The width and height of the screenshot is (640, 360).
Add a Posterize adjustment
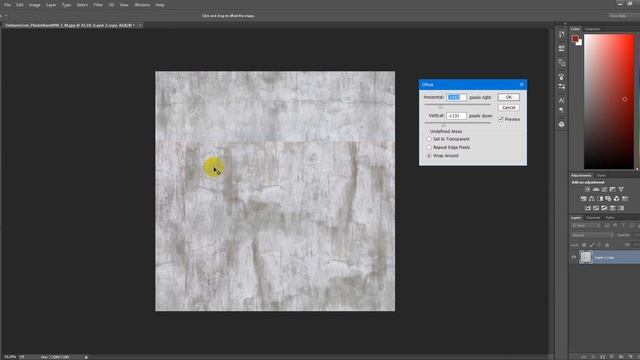(596, 208)
